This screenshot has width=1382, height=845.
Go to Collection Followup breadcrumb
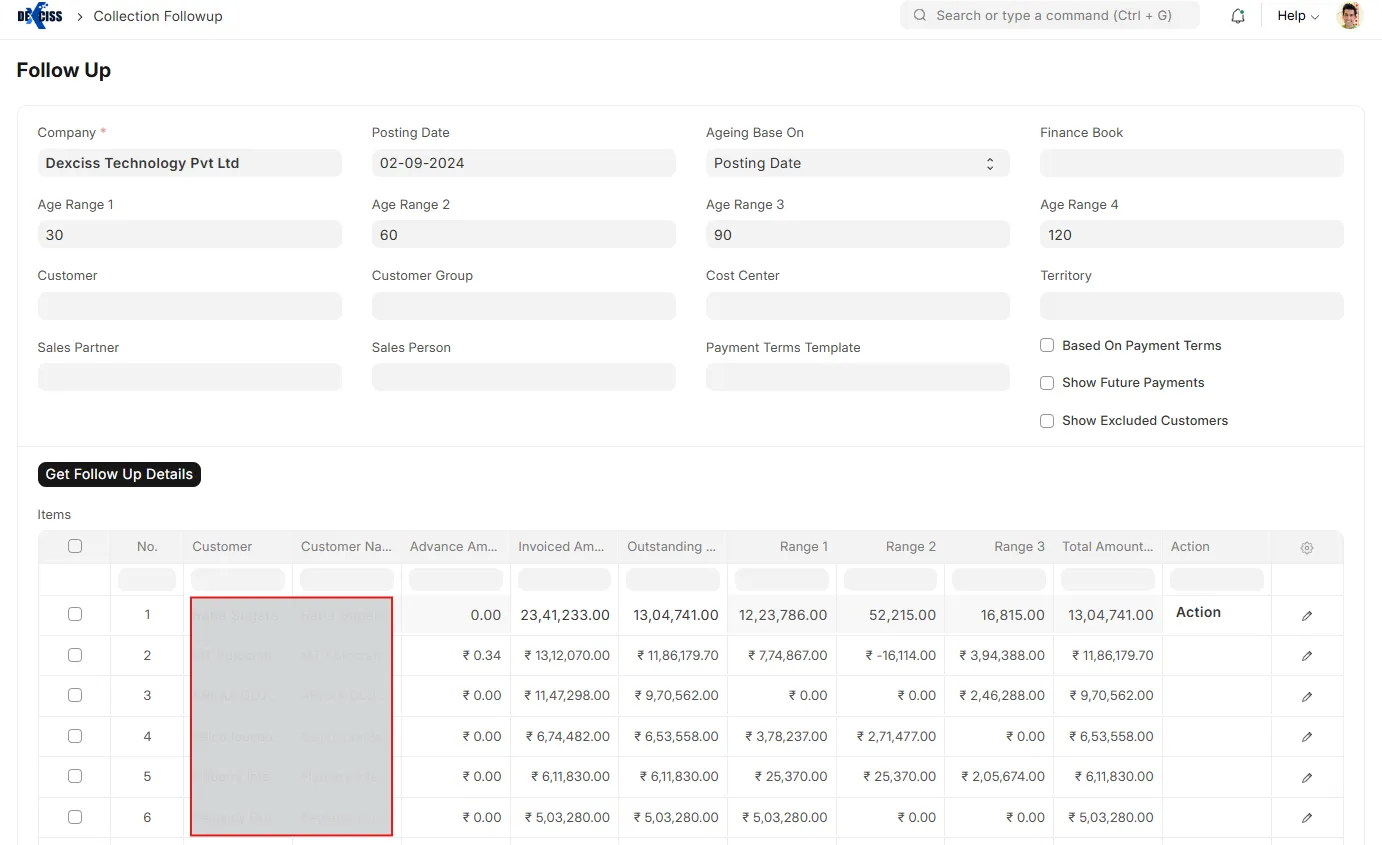[x=158, y=16]
